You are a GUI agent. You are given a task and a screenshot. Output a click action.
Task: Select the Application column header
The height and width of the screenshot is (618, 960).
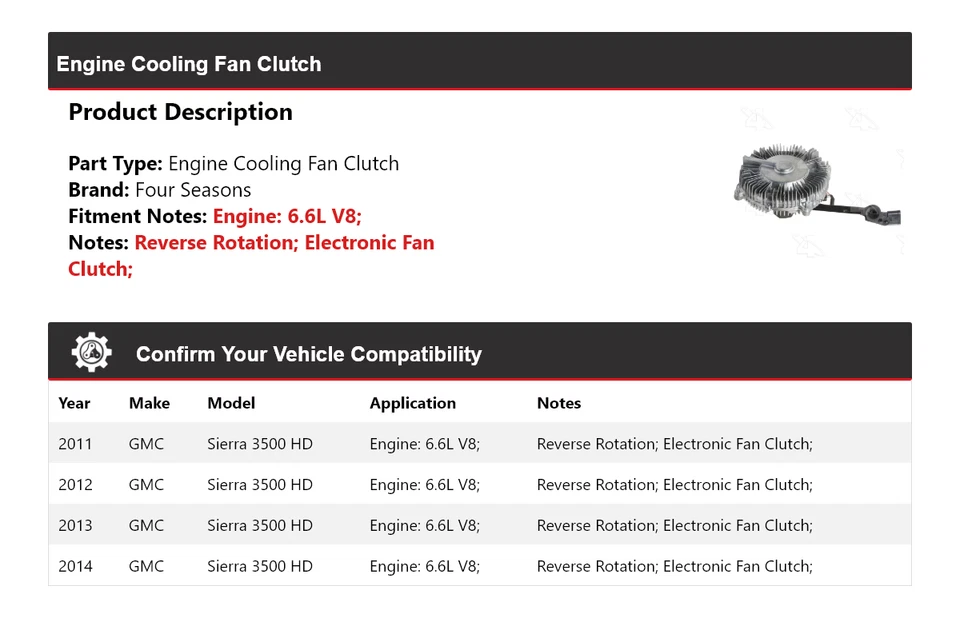(412, 403)
